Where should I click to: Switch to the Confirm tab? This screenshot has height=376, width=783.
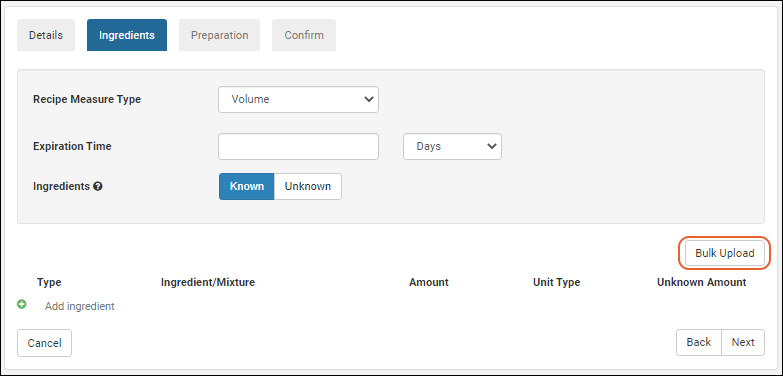point(304,35)
